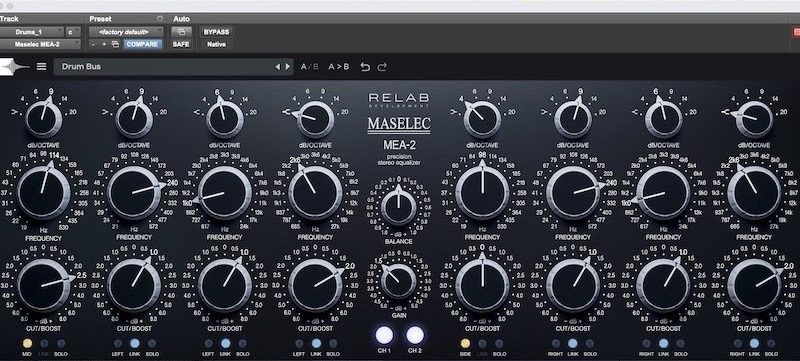Toggle SOLO on the SIDE band

tap(499, 344)
